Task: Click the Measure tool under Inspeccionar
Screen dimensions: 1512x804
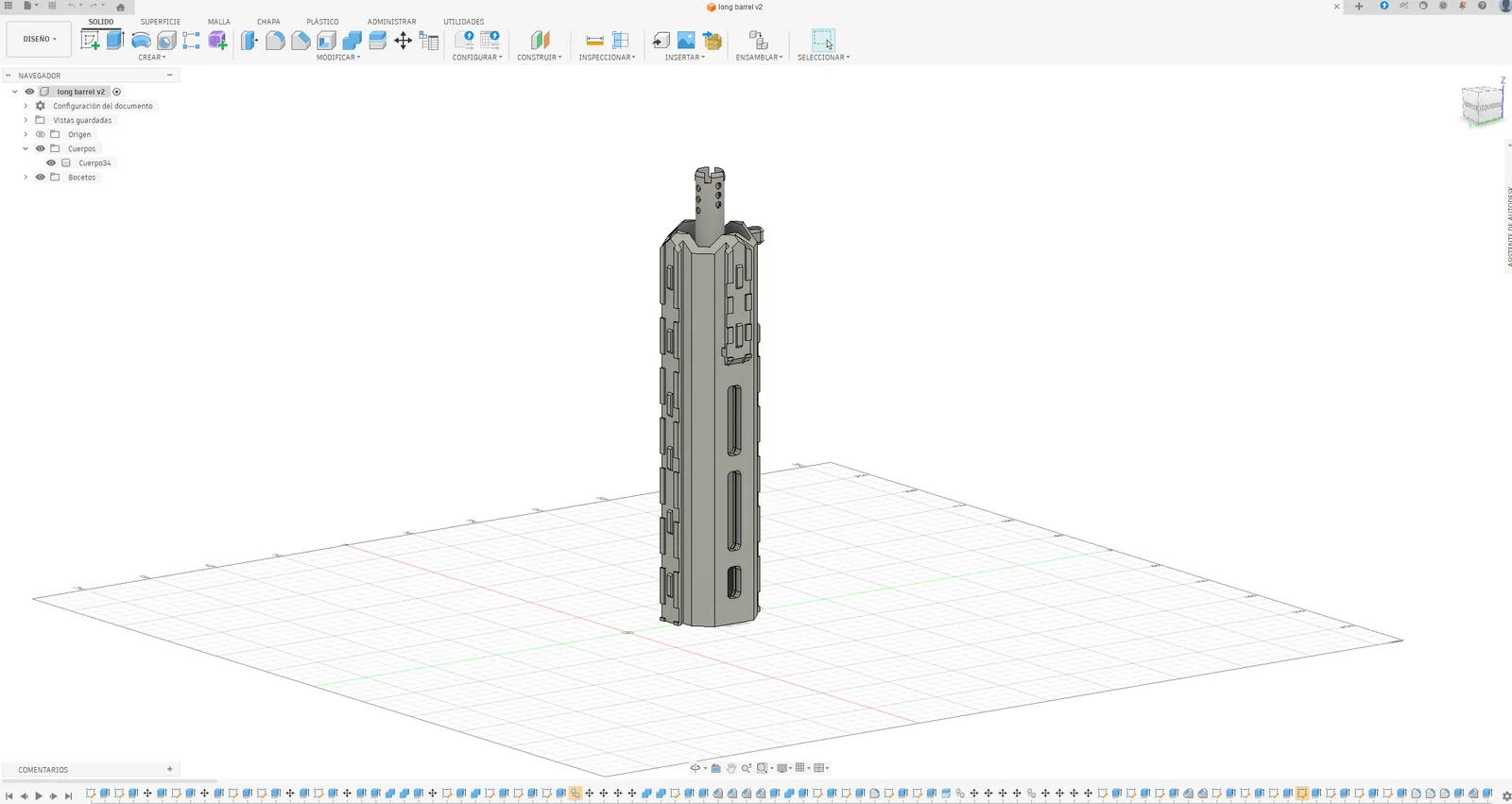Action: [594, 40]
